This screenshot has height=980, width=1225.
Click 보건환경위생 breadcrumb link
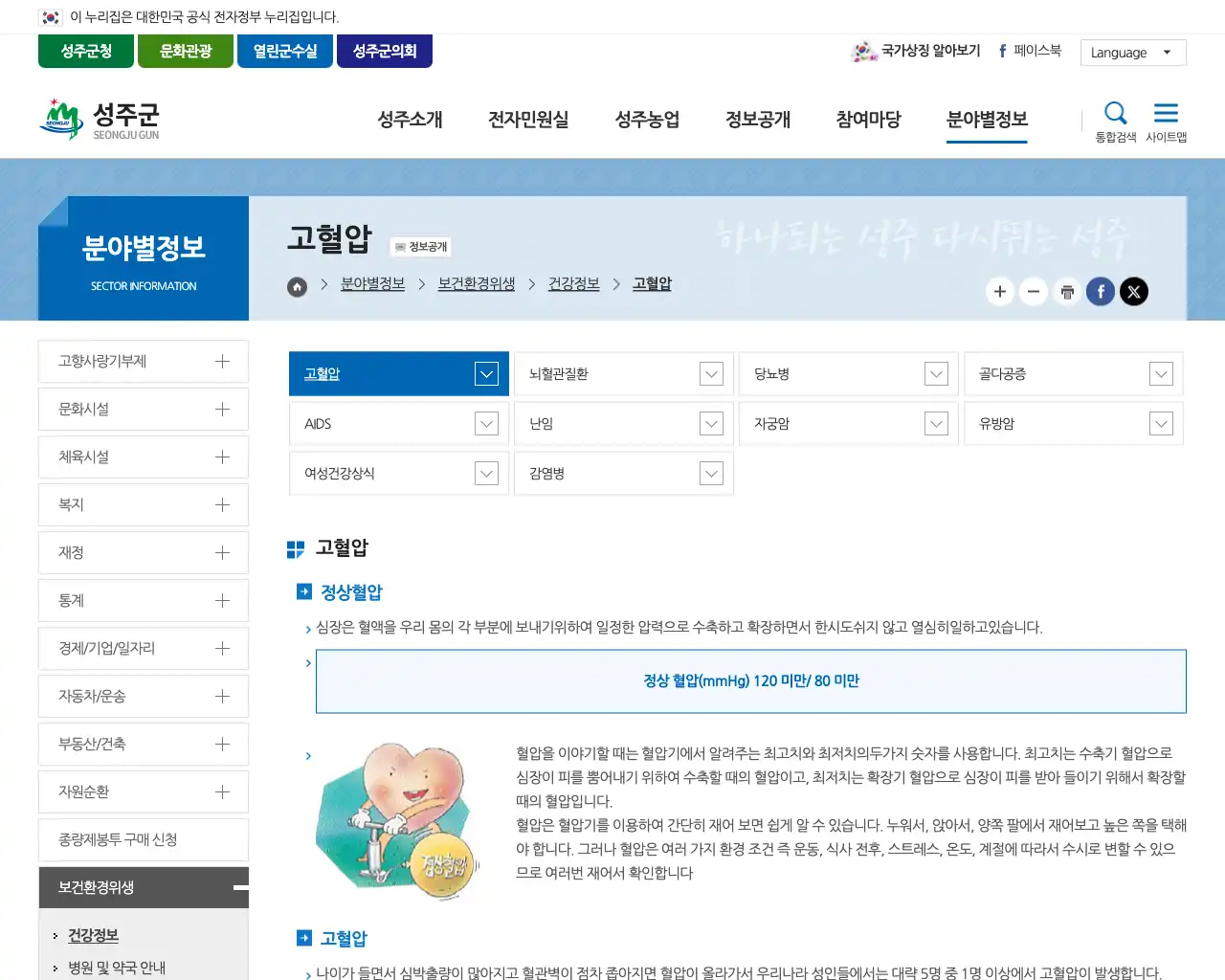[x=477, y=284]
